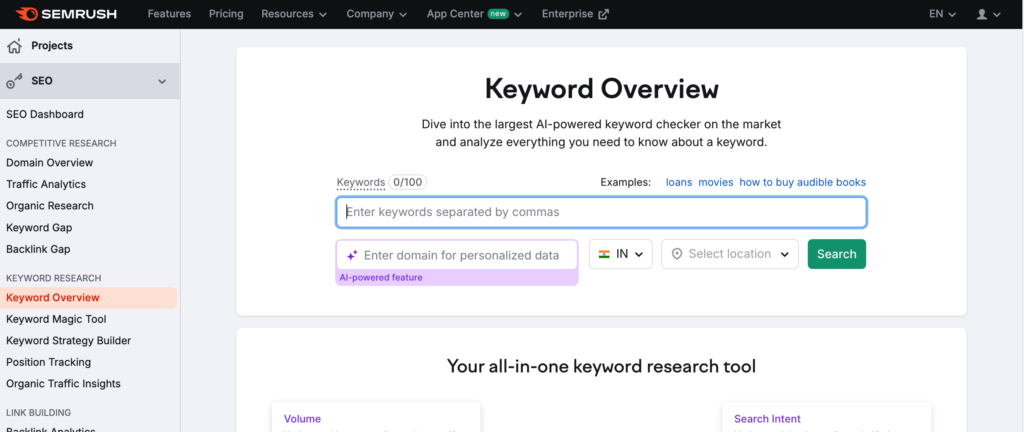
Task: Click the Projects home icon
Action: click(x=14, y=46)
